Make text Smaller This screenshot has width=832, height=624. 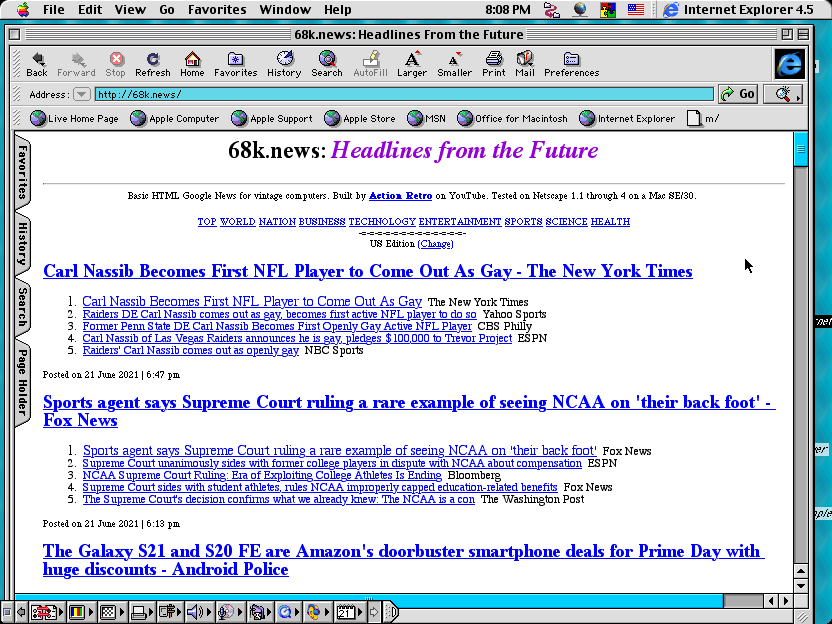[x=454, y=64]
